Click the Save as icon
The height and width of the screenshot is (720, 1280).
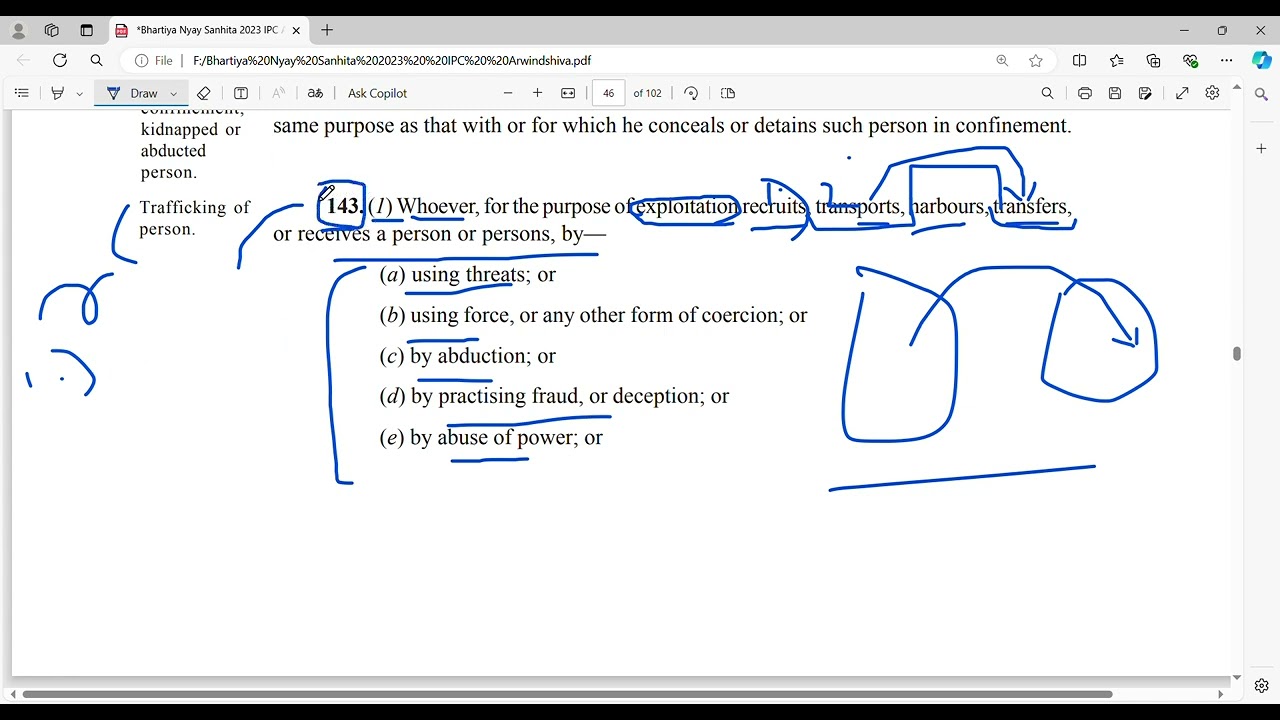(1145, 93)
